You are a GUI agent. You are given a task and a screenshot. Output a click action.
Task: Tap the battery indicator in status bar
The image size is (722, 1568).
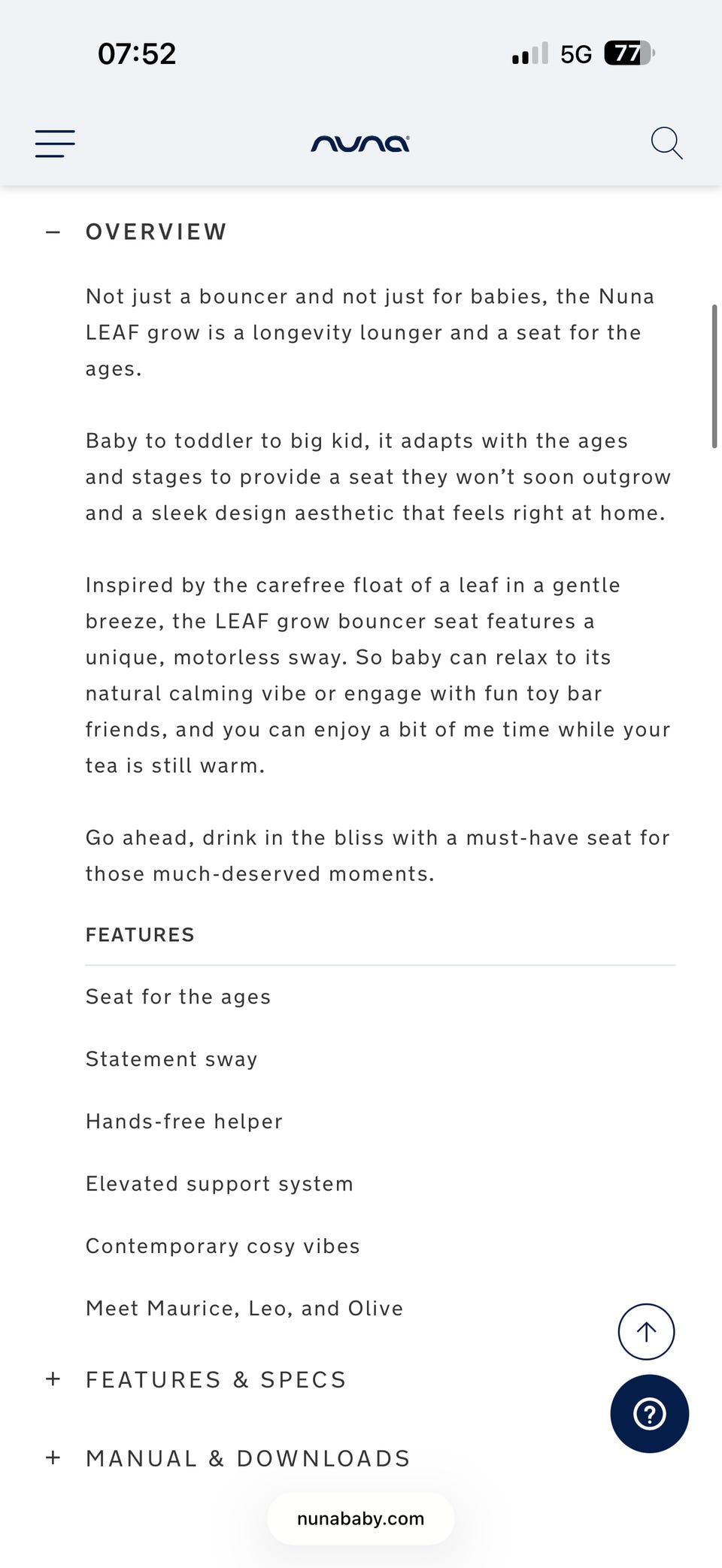(629, 53)
